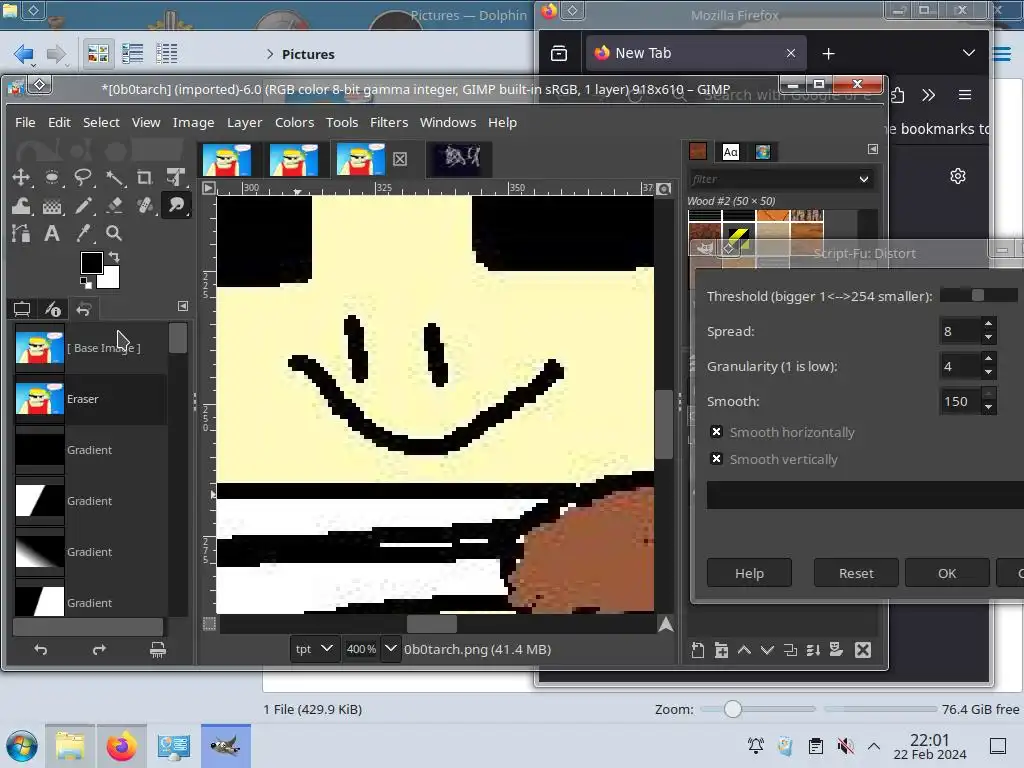
Task: Click the Firefox new tab plus button
Action: click(828, 54)
